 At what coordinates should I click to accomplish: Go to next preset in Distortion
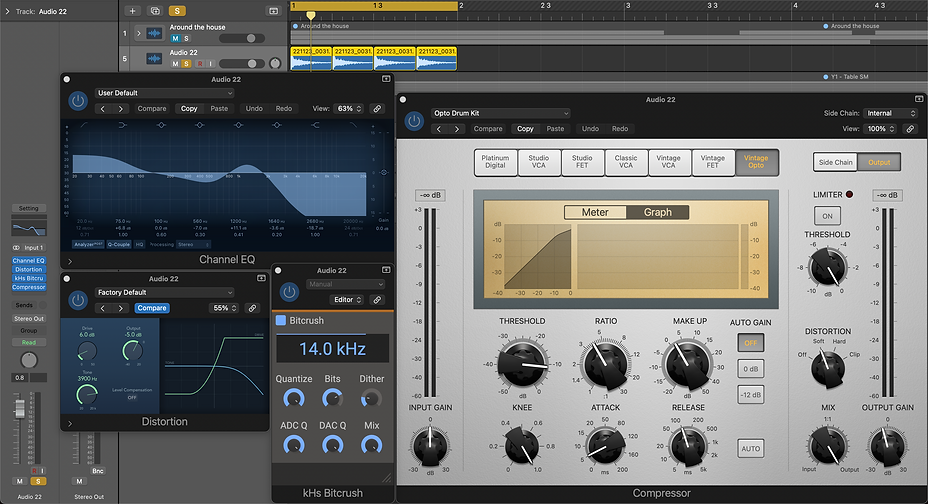pos(121,308)
